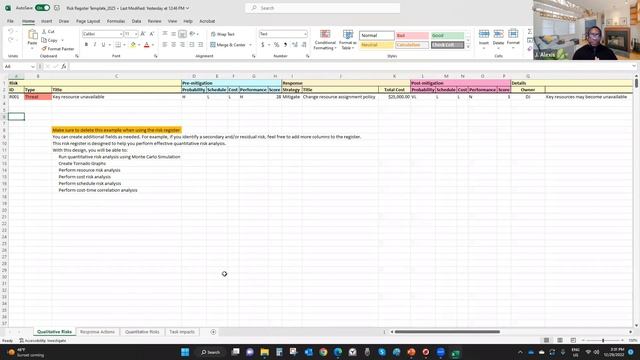This screenshot has width=640, height=360.
Task: Toggle Align Right
Action: tap(182, 44)
